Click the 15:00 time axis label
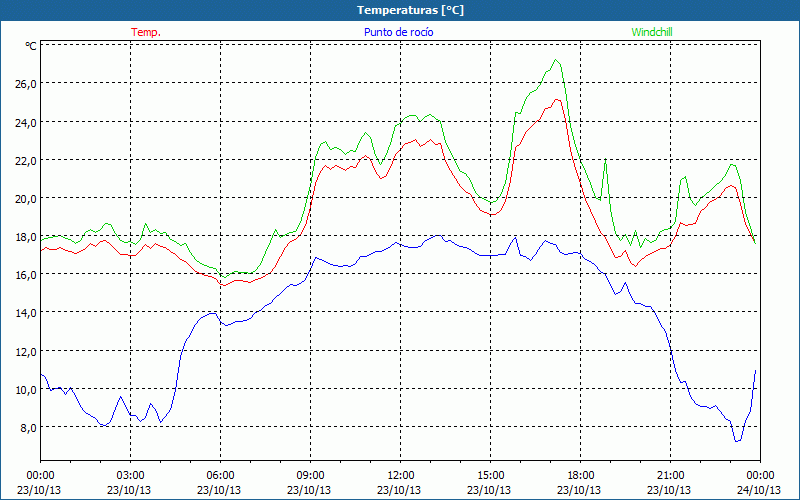 coord(491,476)
